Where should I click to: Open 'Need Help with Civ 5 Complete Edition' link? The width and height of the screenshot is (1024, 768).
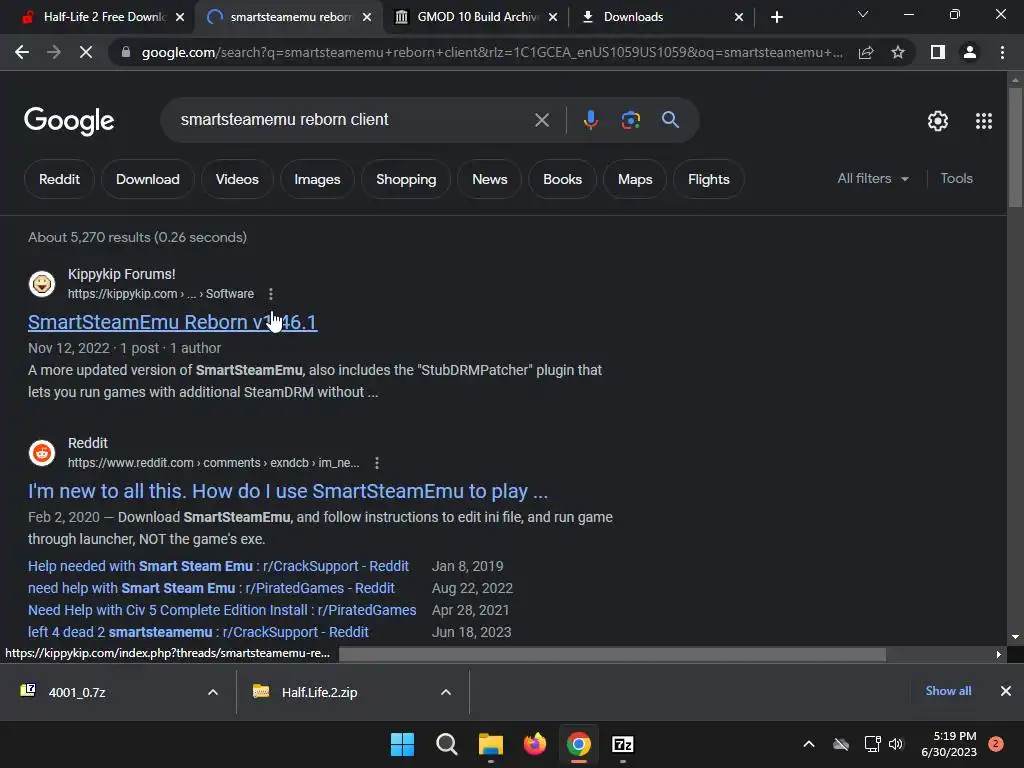222,611
